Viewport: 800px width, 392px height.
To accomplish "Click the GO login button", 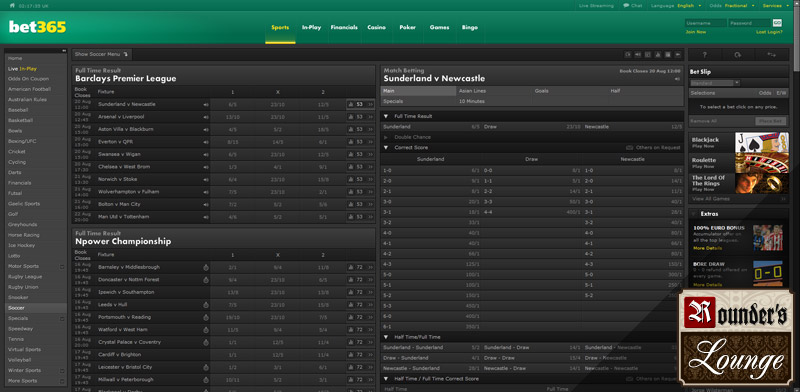I will coord(777,22).
